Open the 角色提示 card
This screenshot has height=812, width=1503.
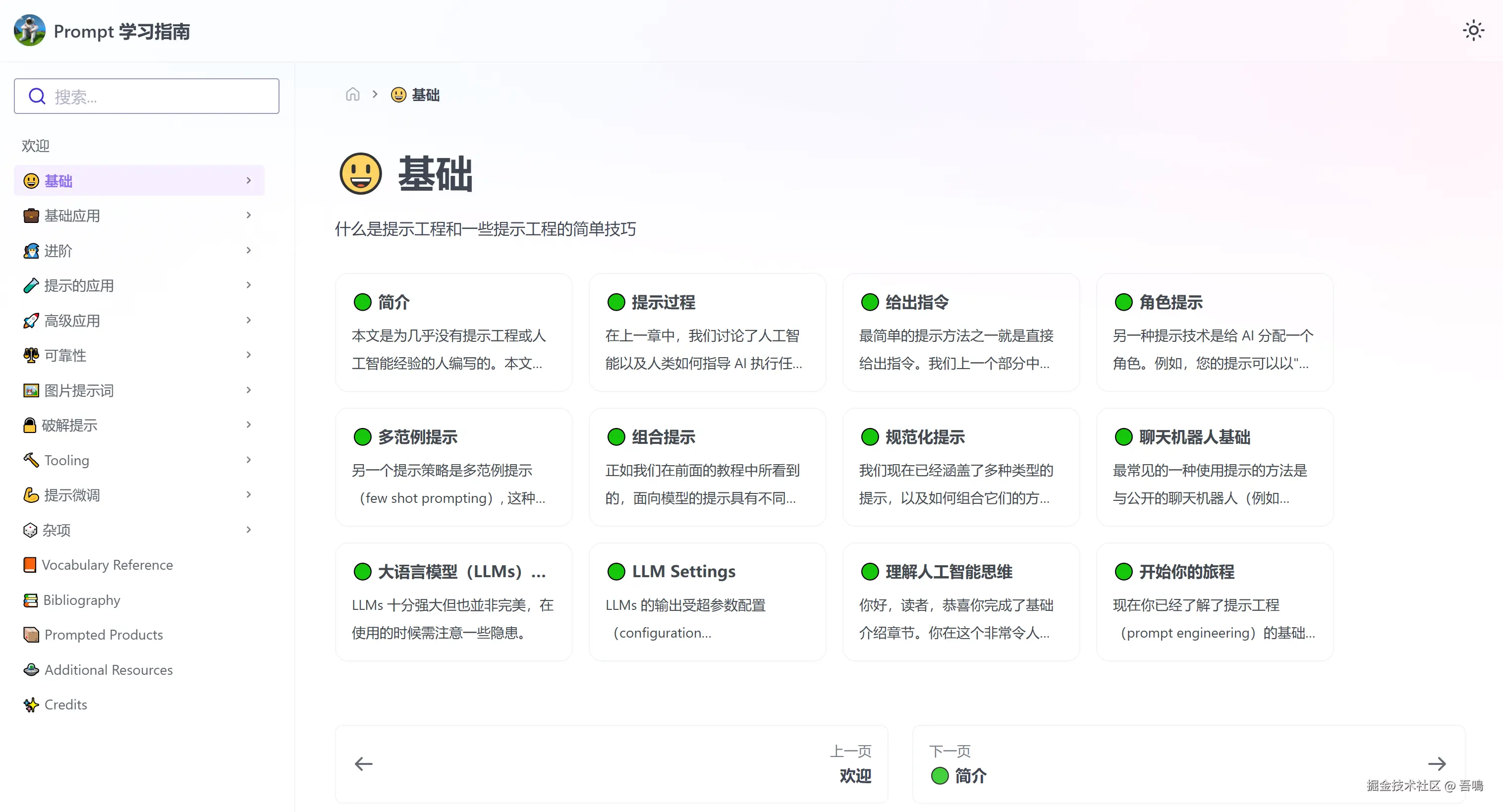pyautogui.click(x=1214, y=332)
